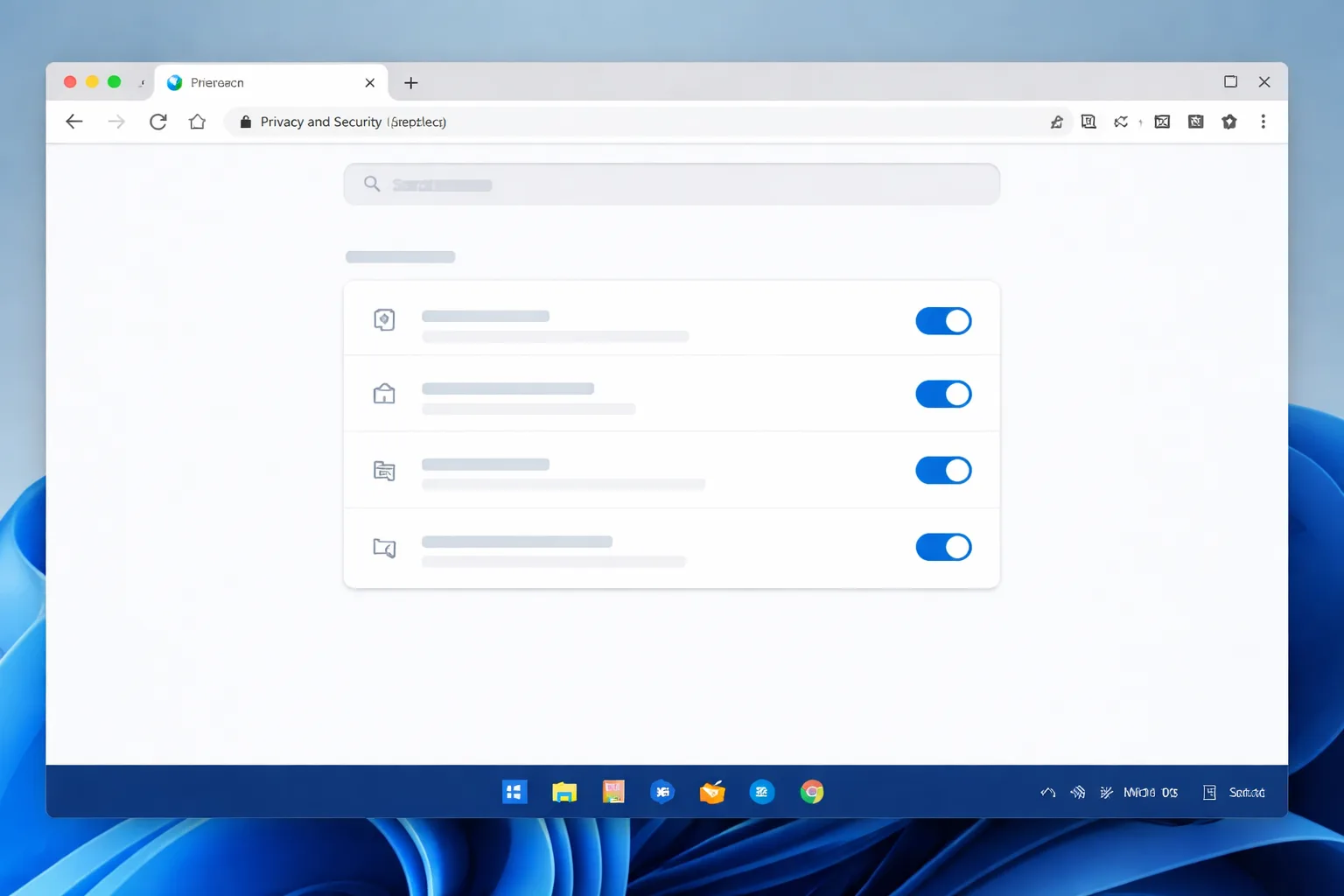Go to the home page icon
Screen dimensions: 1344x896
(x=198, y=122)
